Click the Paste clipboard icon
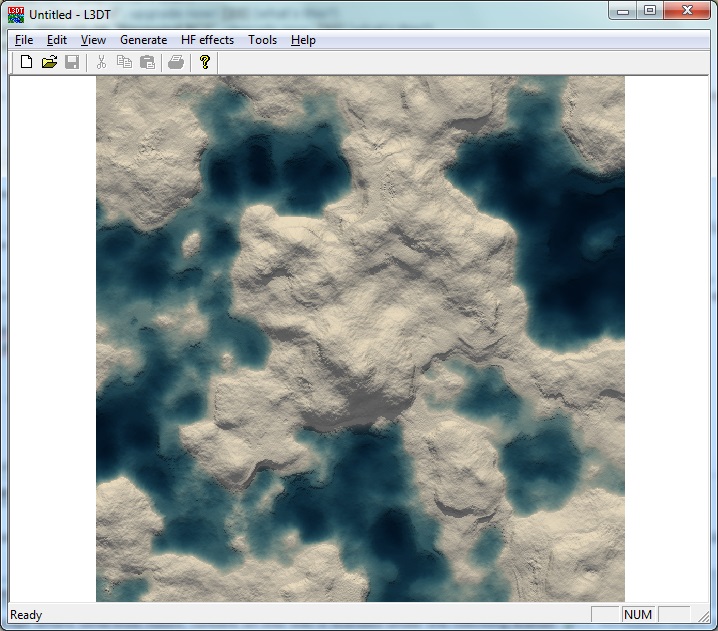 (147, 62)
